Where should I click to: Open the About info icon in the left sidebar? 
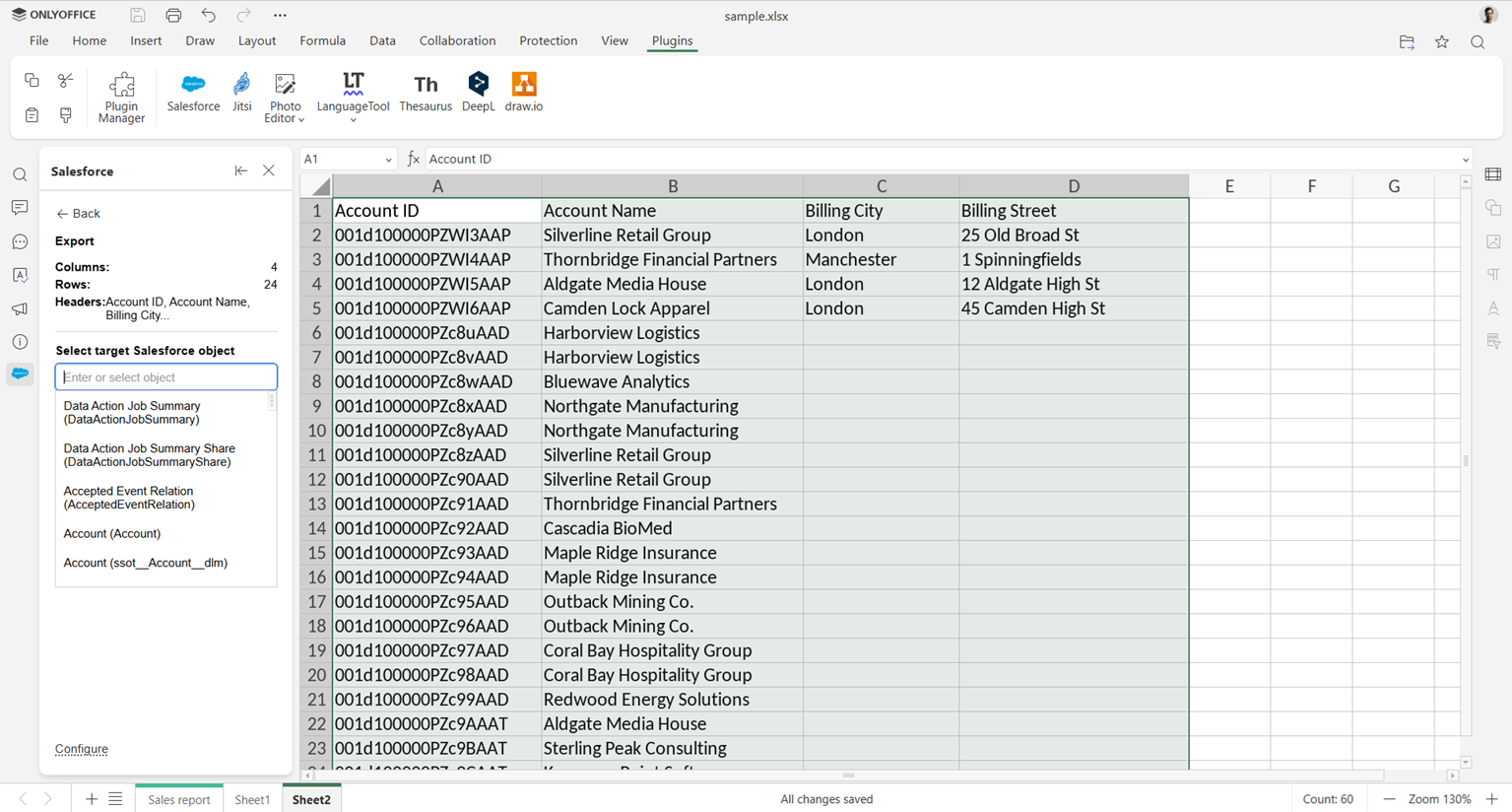20,342
